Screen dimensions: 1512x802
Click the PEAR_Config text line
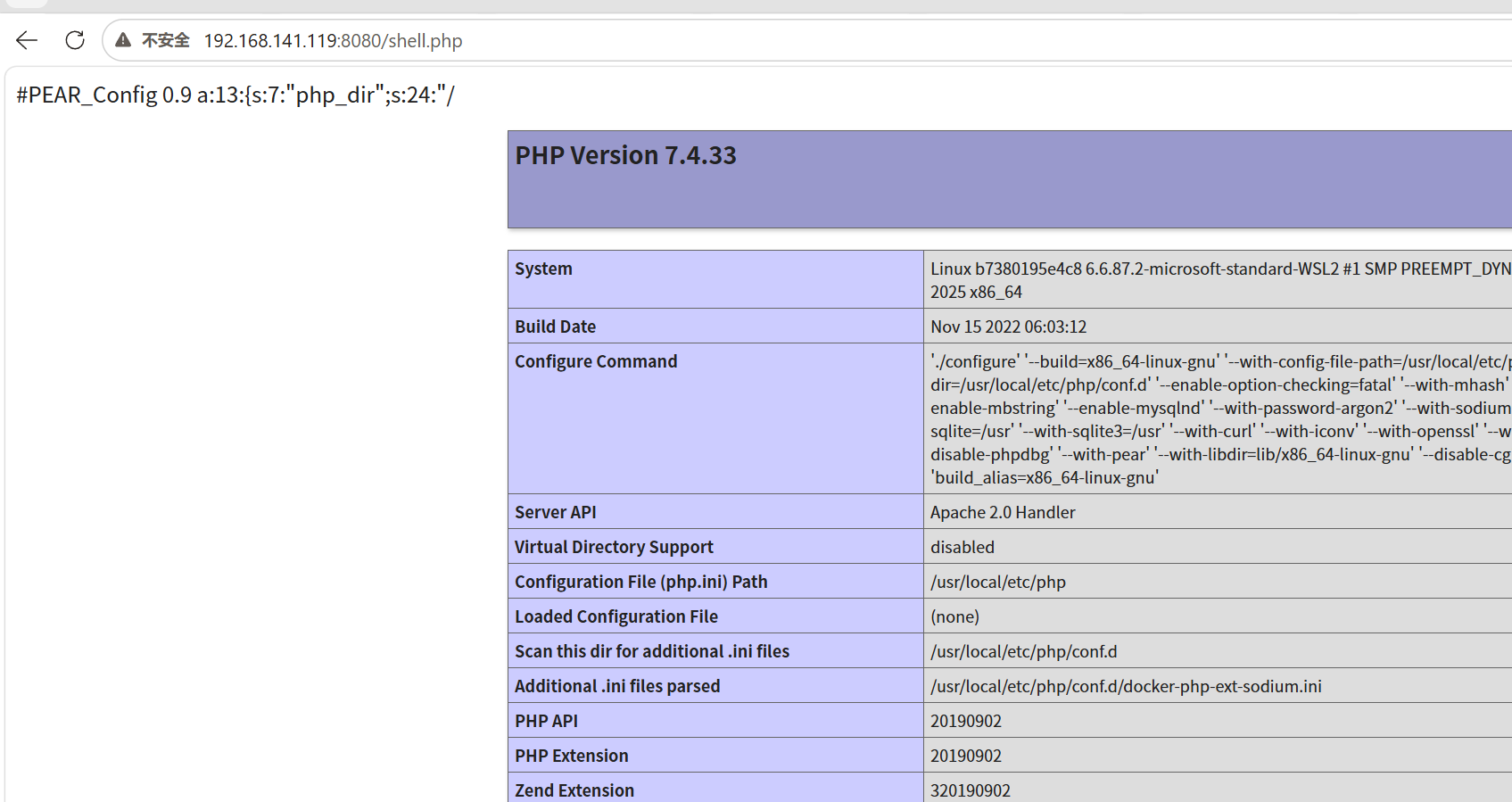click(x=235, y=95)
